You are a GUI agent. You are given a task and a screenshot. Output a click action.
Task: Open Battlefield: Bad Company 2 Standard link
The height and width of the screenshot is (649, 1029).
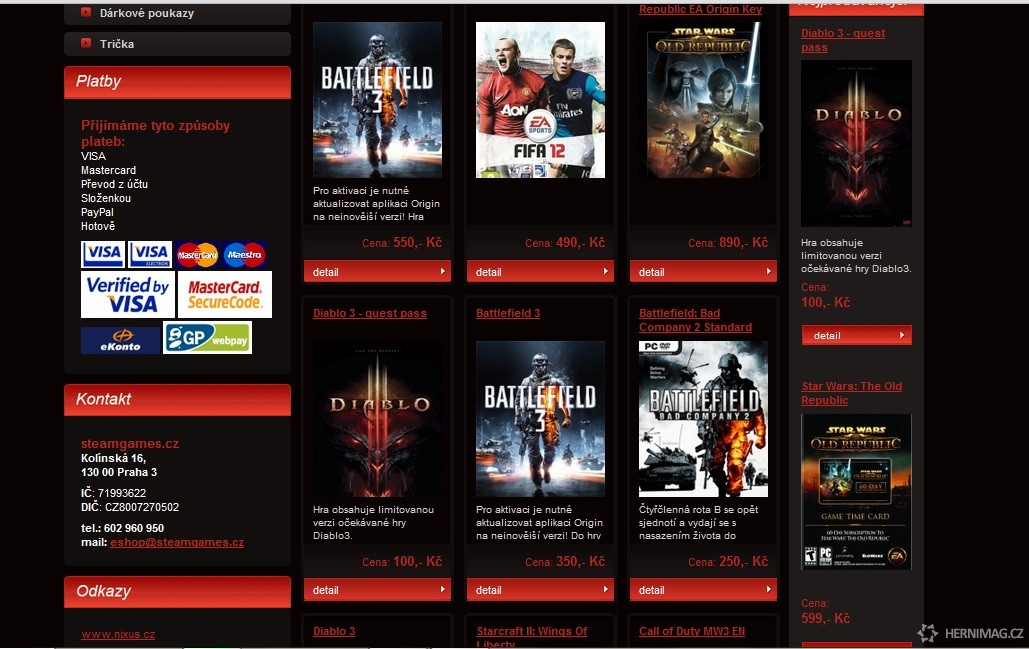(696, 320)
